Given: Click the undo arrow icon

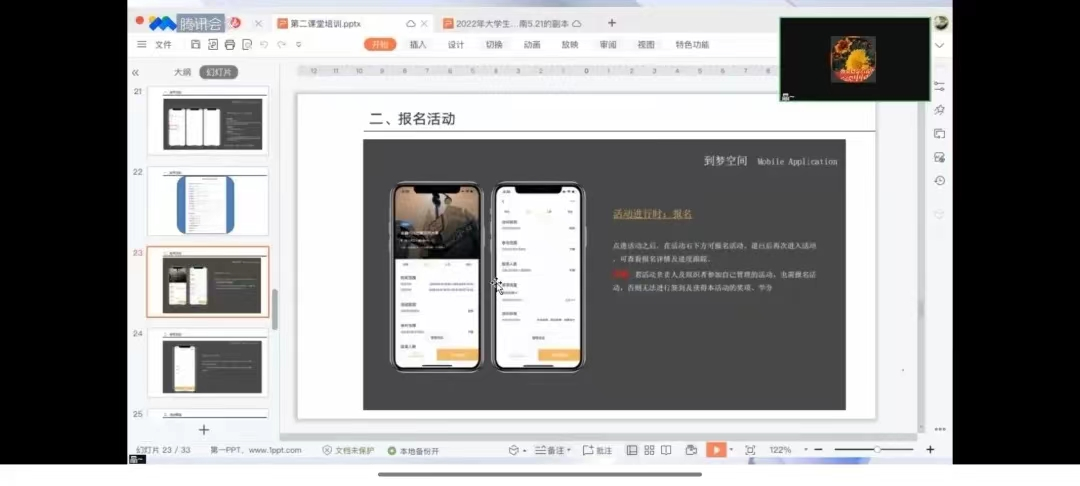Looking at the screenshot, I should pos(264,45).
